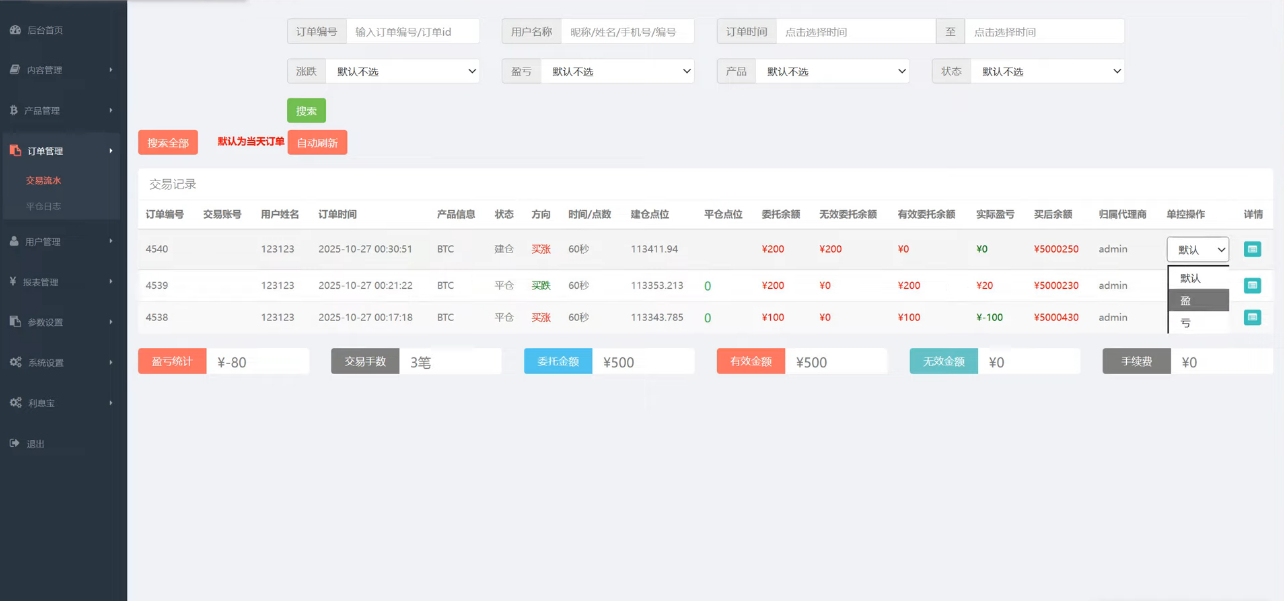Open details icon for order 4538
The image size is (1284, 601).
[x=1252, y=317]
